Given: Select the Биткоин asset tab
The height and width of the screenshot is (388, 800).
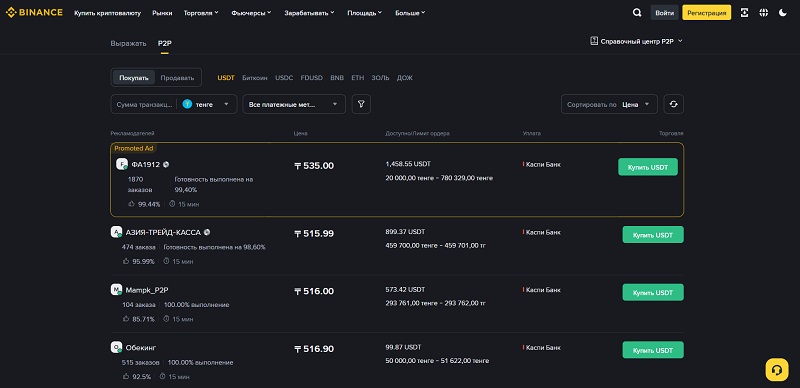Looking at the screenshot, I should click(255, 78).
